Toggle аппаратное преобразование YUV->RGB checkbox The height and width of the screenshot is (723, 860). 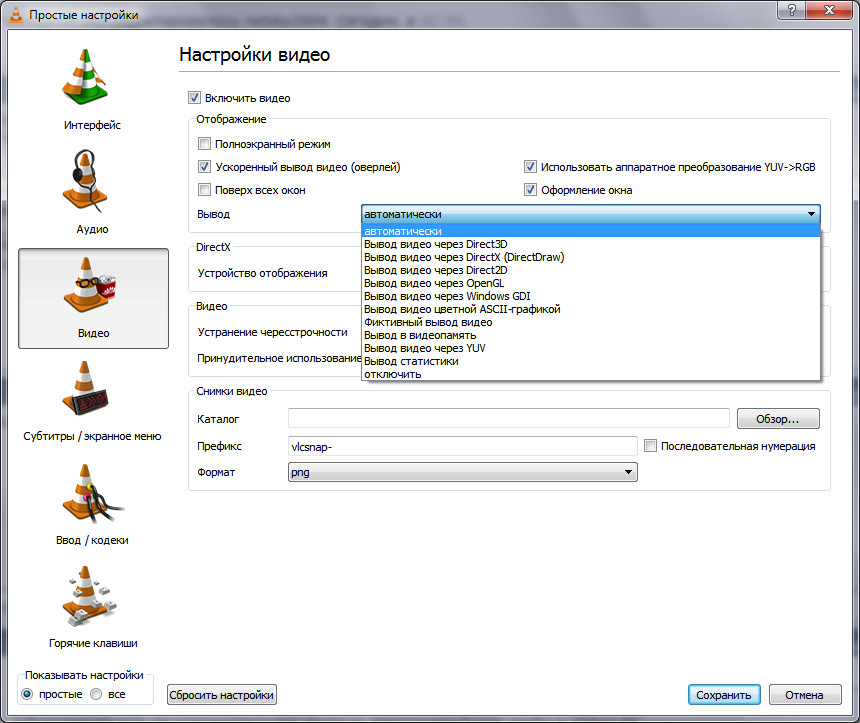(530, 166)
